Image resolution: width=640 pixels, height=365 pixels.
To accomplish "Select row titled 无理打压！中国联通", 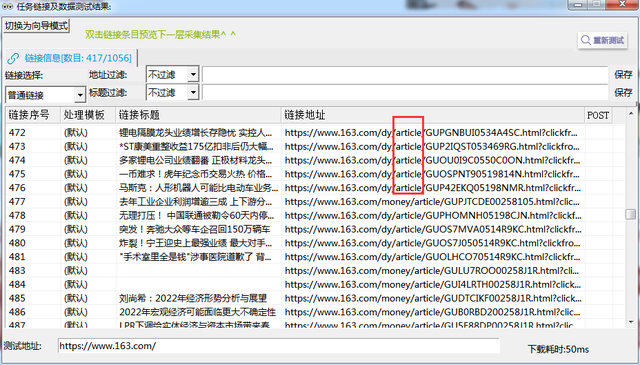I will 309,216.
